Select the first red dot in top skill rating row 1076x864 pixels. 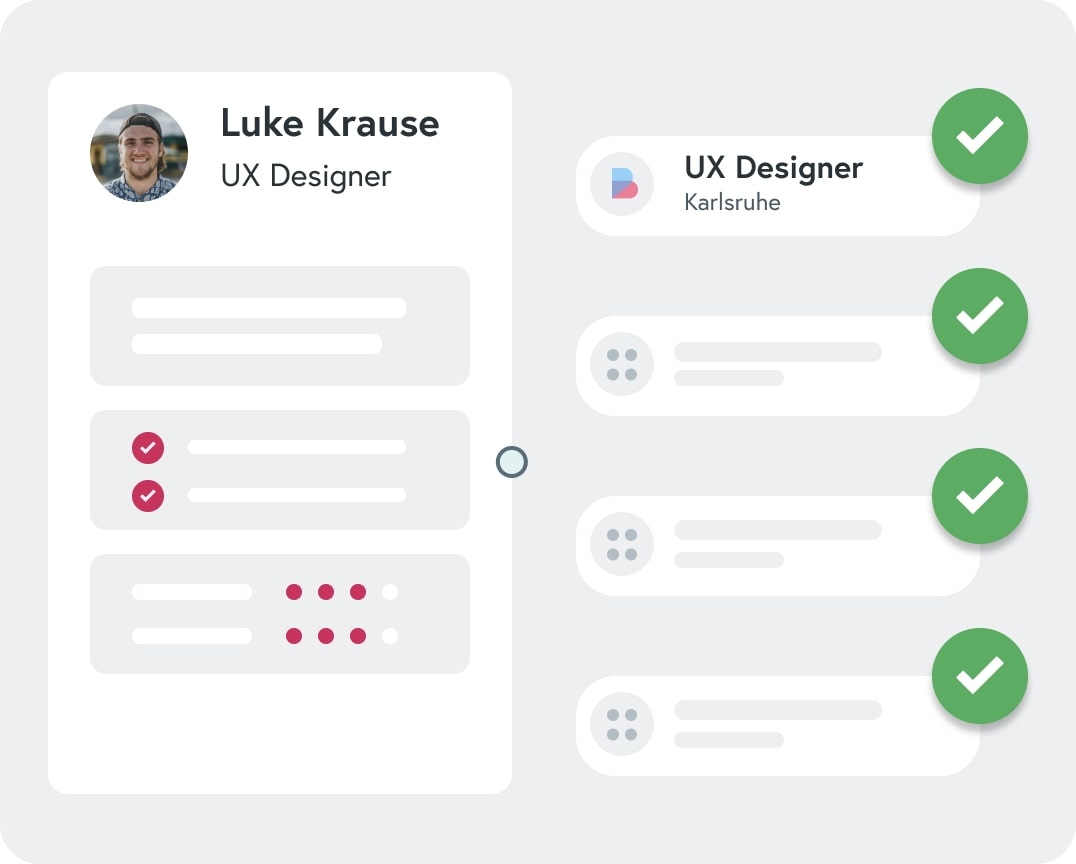(294, 592)
